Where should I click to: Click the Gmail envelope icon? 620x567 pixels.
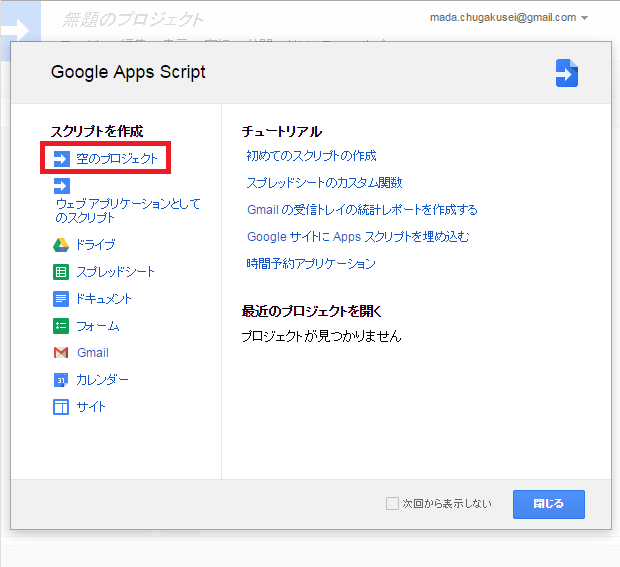61,353
